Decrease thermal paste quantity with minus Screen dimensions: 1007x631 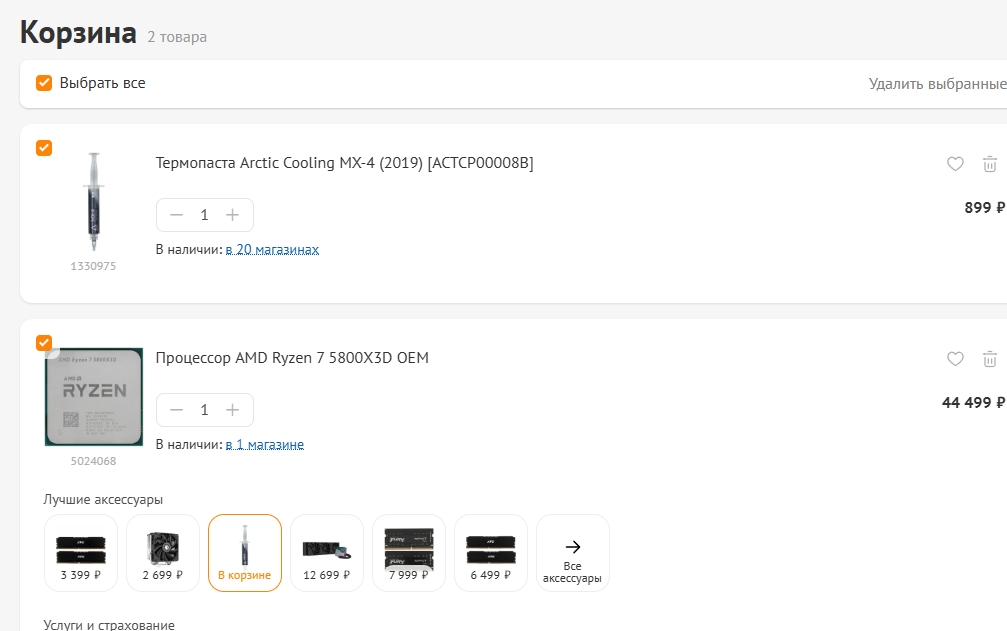[x=177, y=215]
